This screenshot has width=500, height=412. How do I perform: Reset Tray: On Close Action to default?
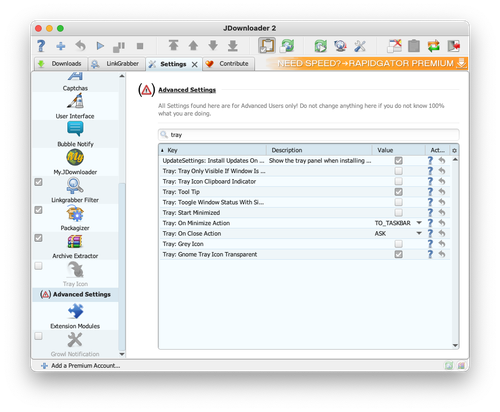pyautogui.click(x=442, y=233)
